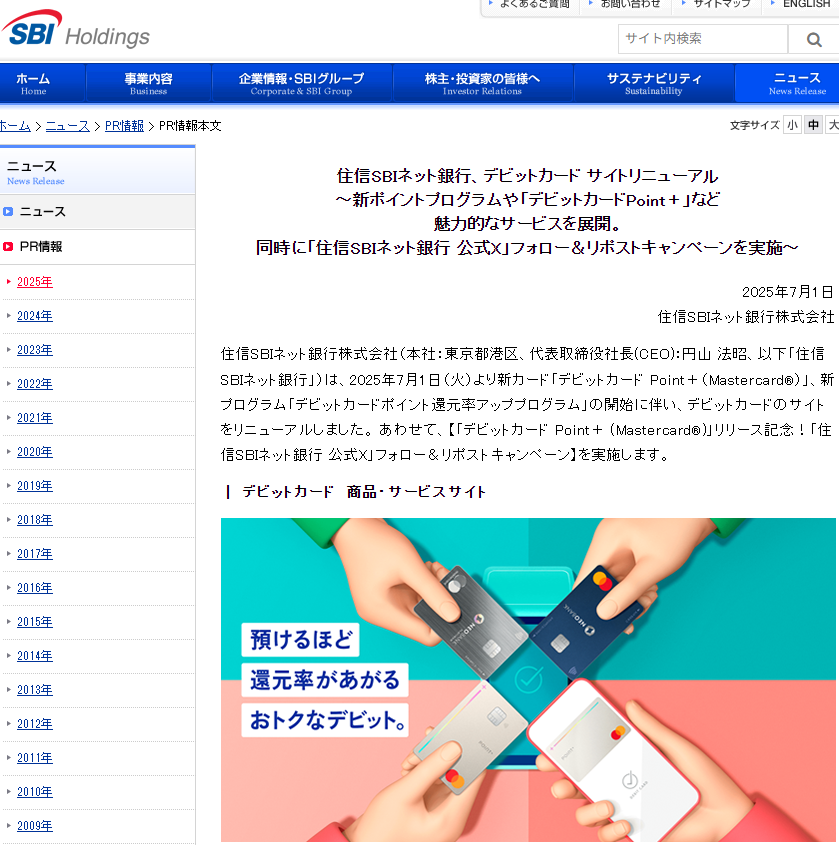Click the SBI Holdings logo
Viewport: 839px width, 845px height.
pyautogui.click(x=75, y=30)
